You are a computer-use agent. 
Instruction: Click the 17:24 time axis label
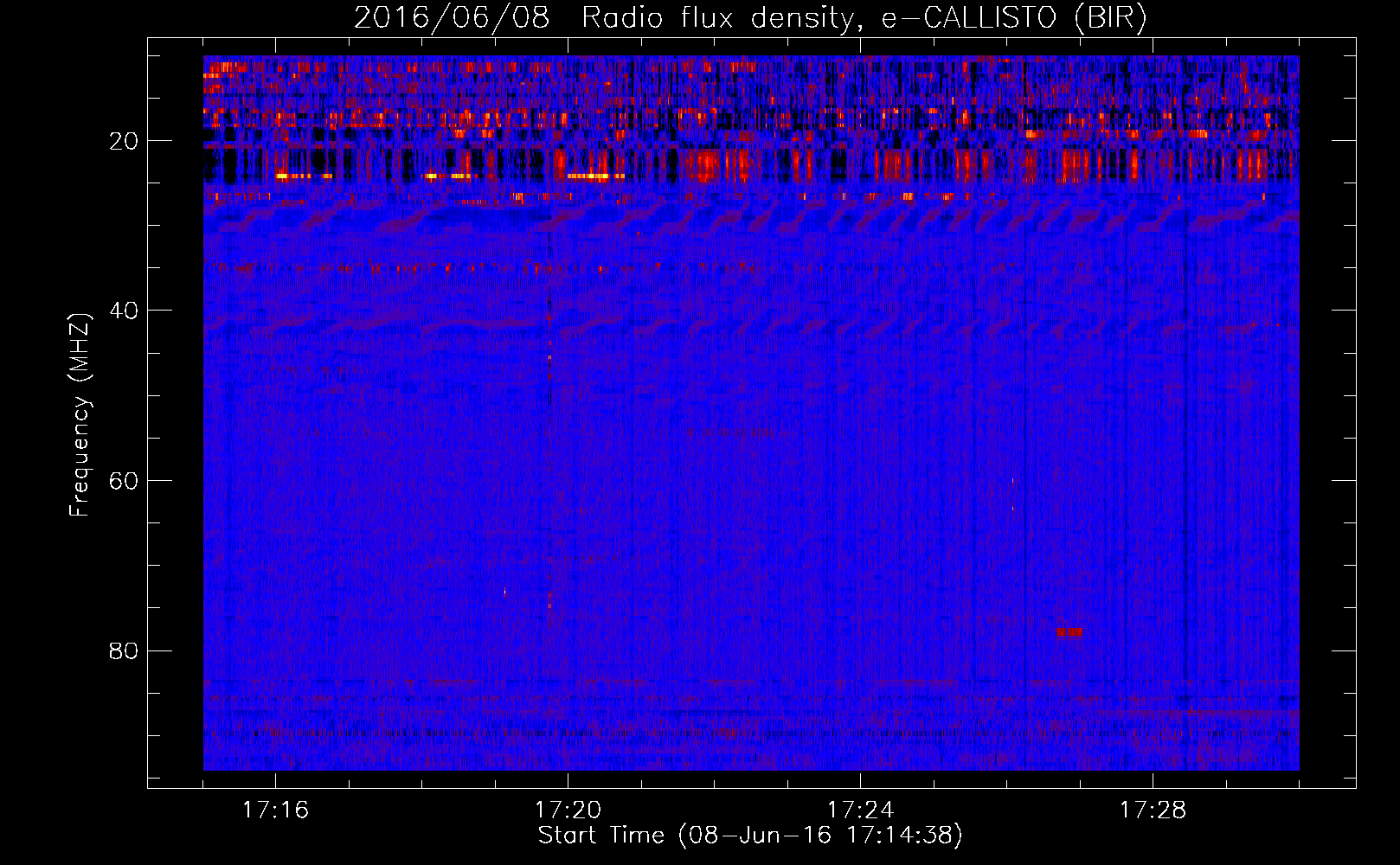[860, 810]
